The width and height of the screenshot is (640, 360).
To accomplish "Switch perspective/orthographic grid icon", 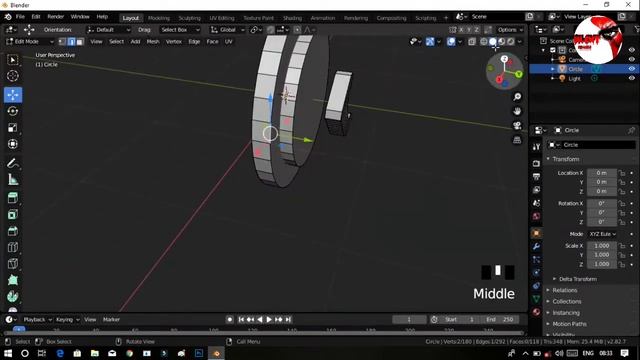I will pos(517,140).
